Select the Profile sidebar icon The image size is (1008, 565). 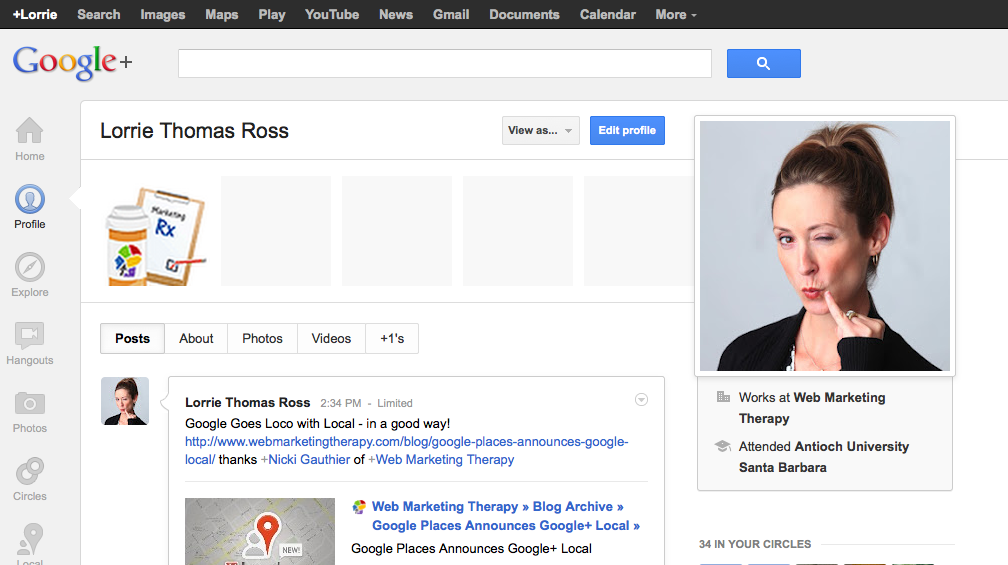coord(30,199)
